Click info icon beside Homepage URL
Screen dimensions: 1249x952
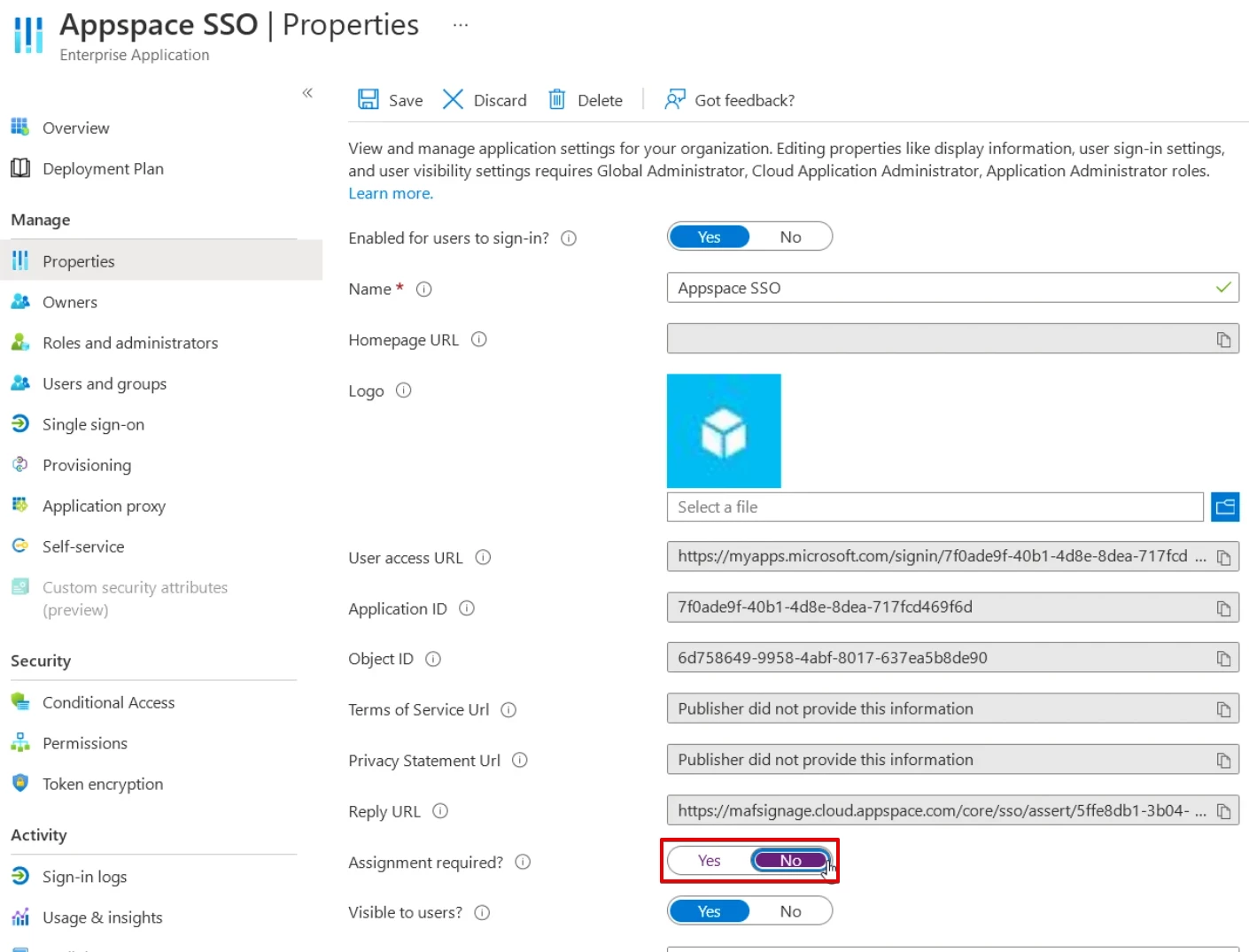tap(479, 339)
